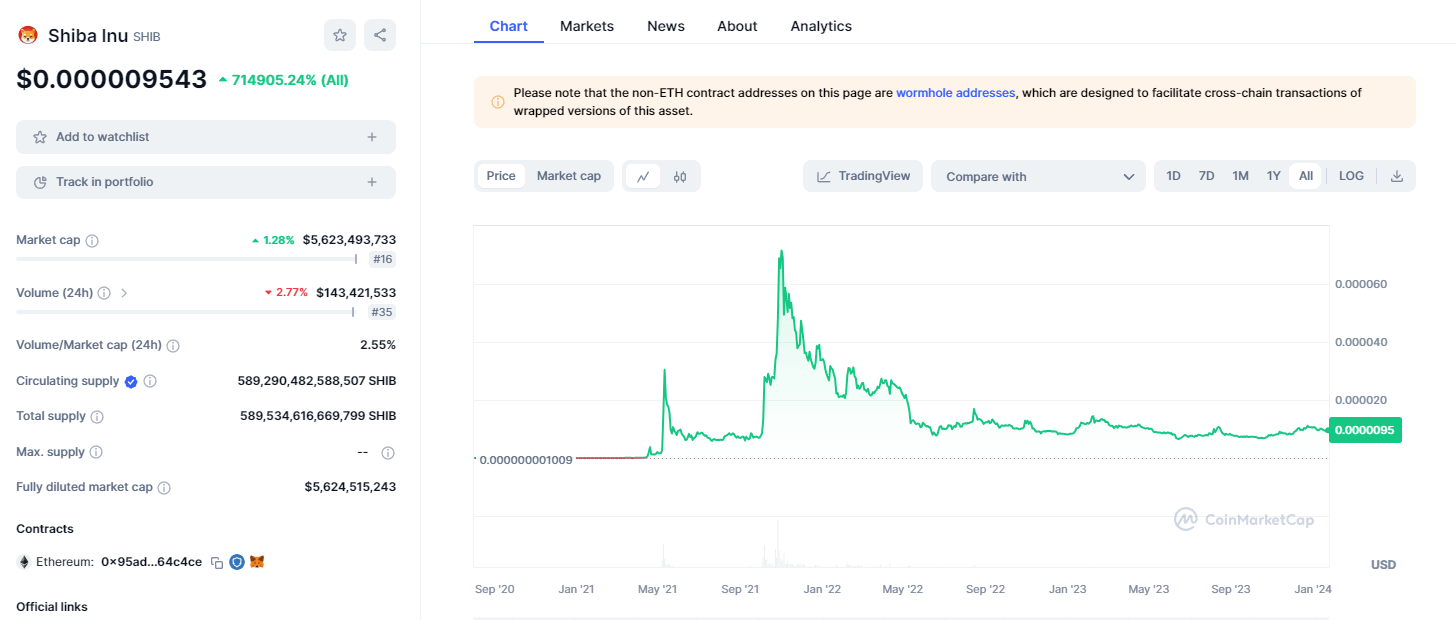Viewport: 1456px width, 620px height.
Task: Select the 7D time range
Action: pos(1207,176)
